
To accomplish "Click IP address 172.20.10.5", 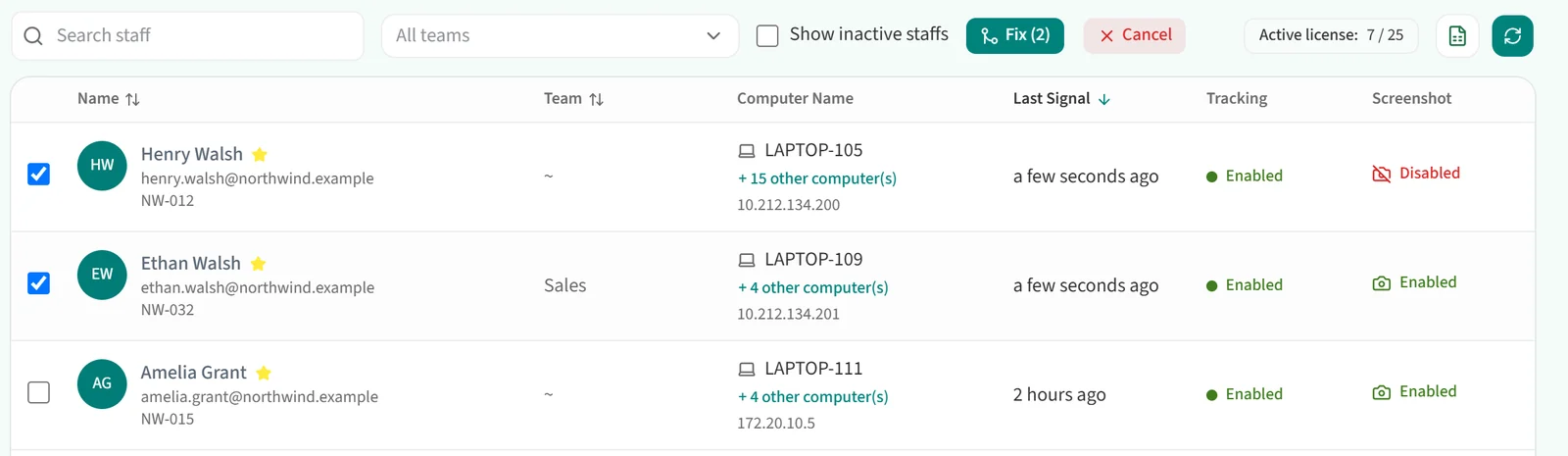I will (x=776, y=423).
